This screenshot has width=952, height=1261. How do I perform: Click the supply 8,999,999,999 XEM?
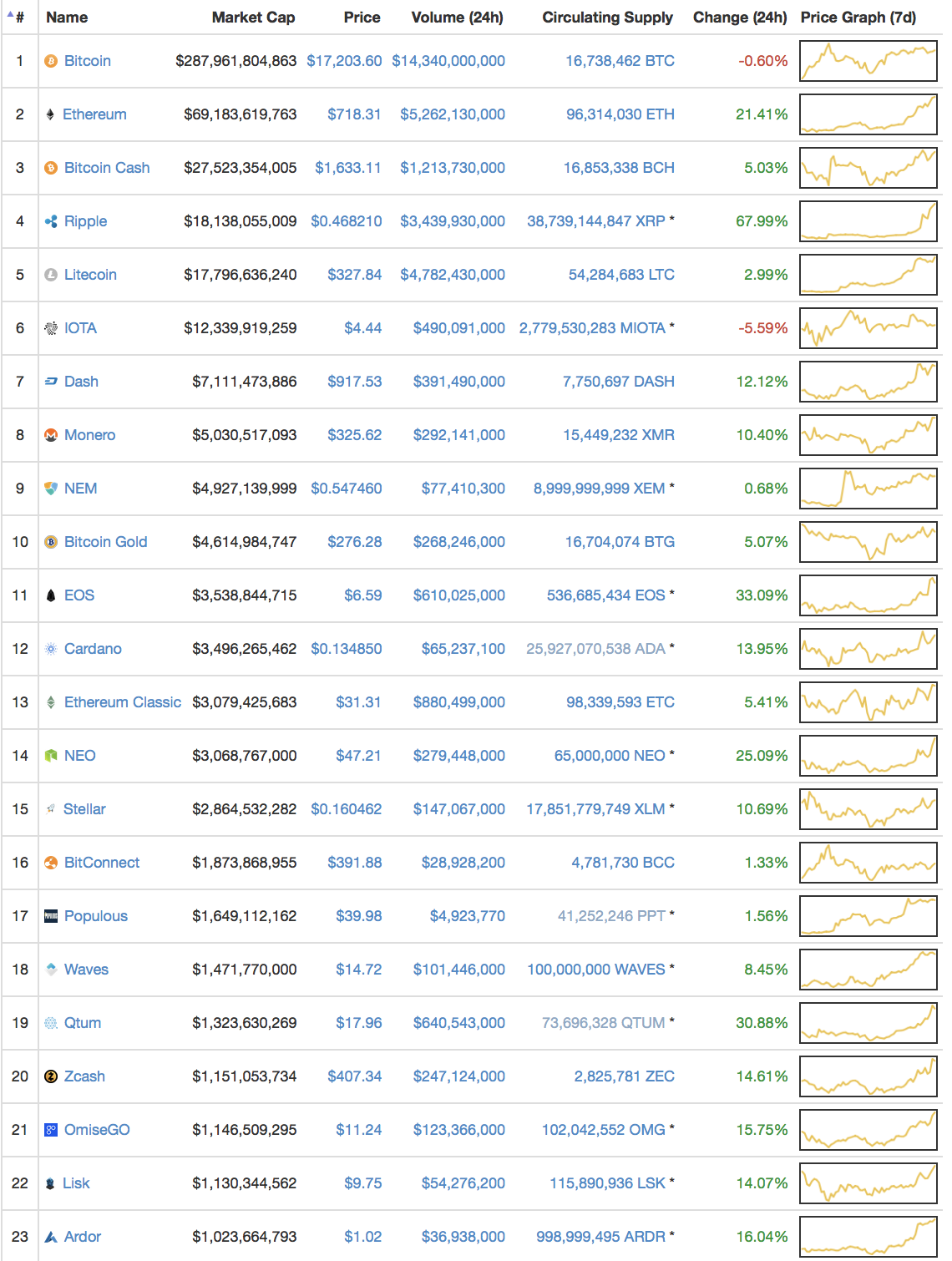click(x=600, y=489)
